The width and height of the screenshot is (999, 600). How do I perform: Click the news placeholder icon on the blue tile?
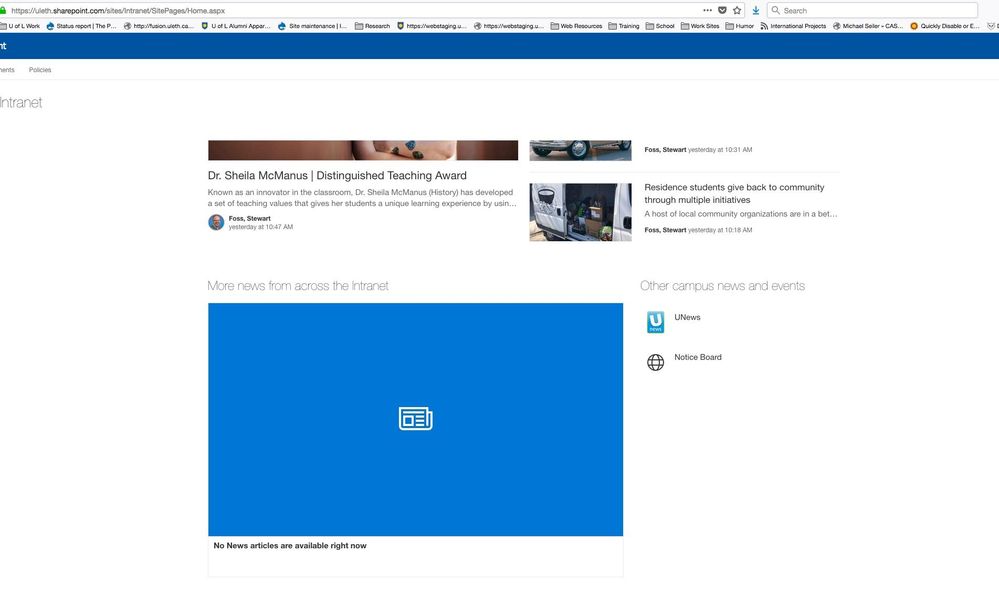click(x=415, y=419)
